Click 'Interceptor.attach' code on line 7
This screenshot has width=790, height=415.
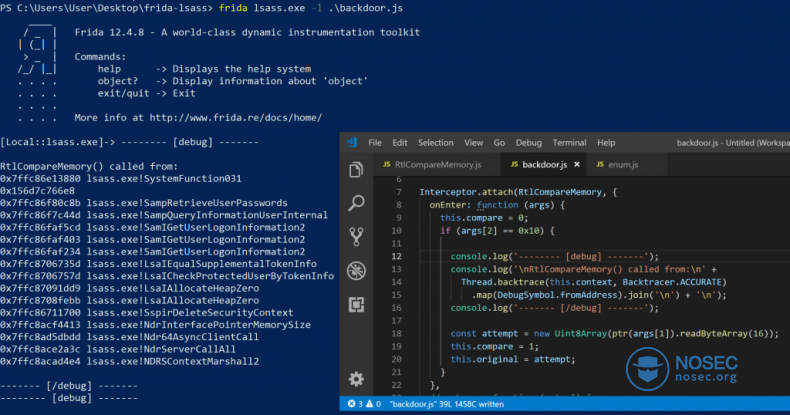tap(466, 192)
